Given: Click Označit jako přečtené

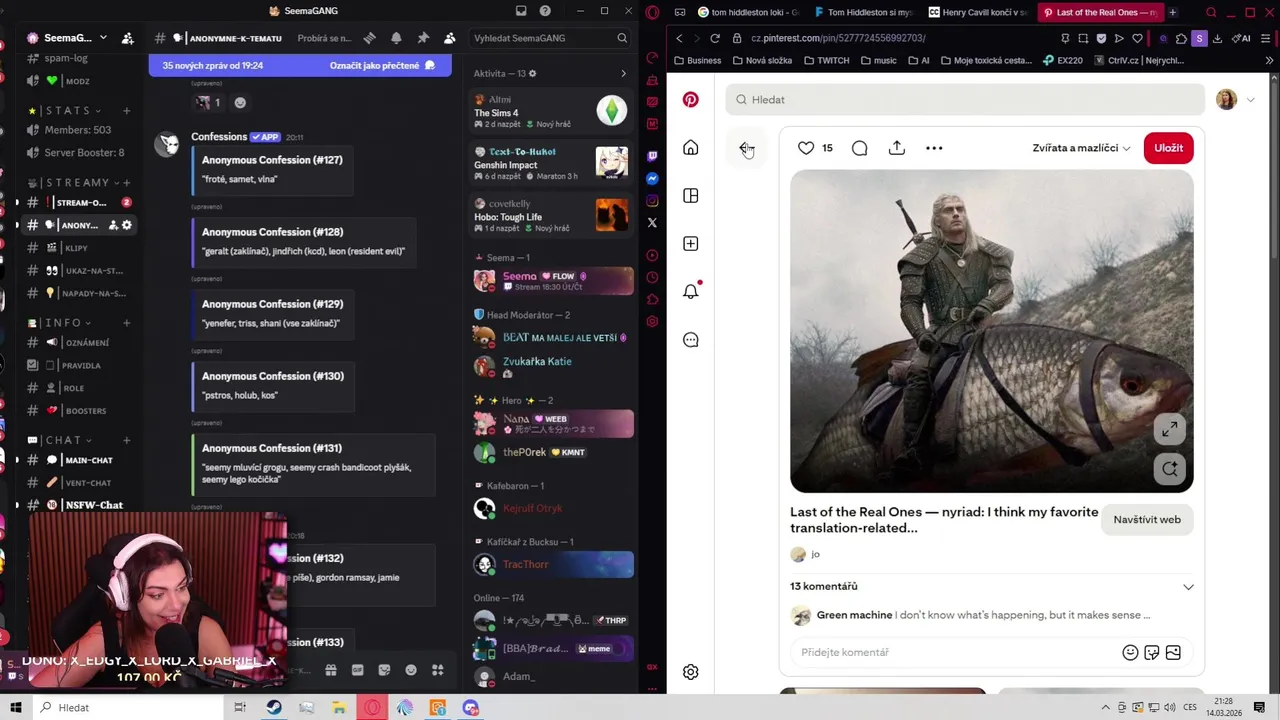Looking at the screenshot, I should pos(382,65).
